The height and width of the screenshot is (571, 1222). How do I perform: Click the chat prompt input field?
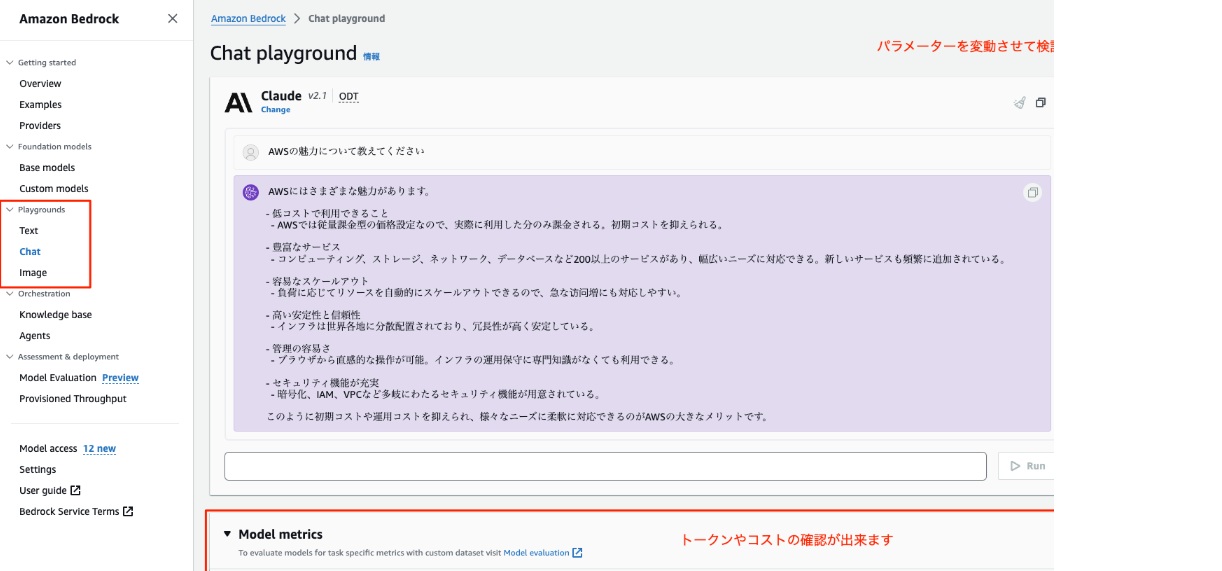point(605,466)
